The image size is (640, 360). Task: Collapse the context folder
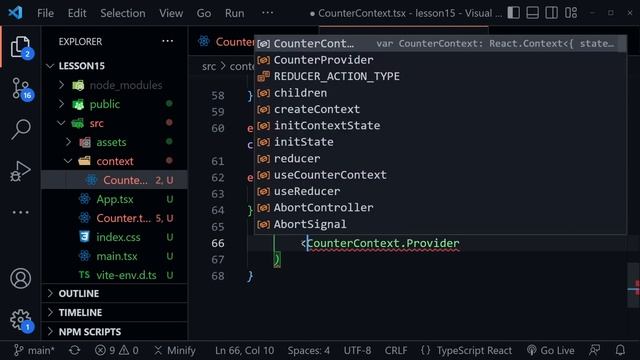(114, 161)
